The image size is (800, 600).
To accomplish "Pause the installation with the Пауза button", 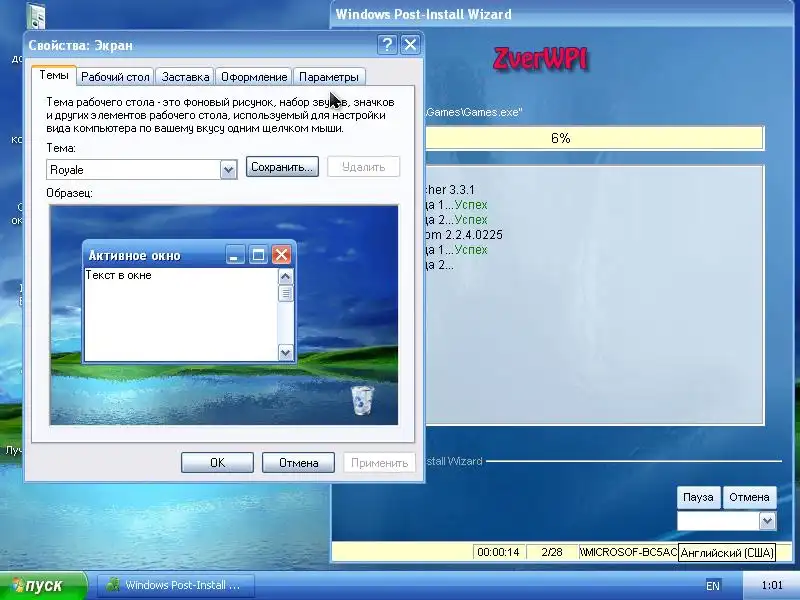I will click(698, 497).
